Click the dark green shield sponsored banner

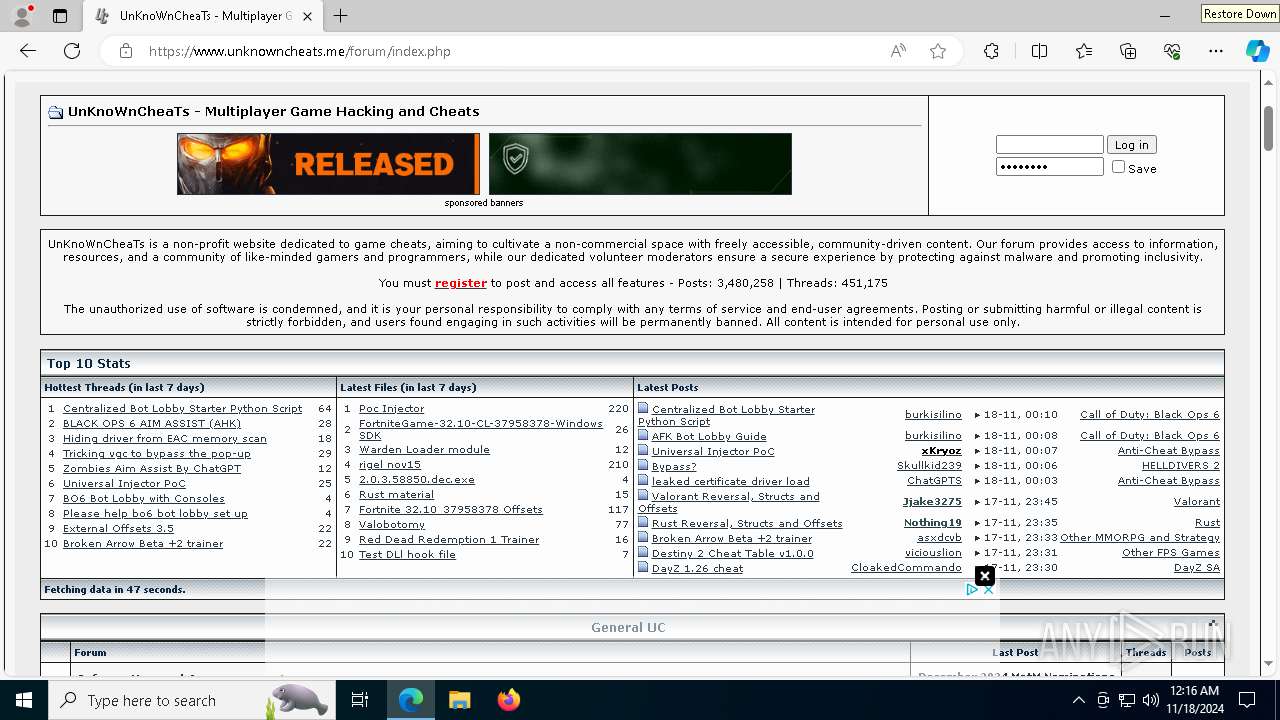coord(640,164)
